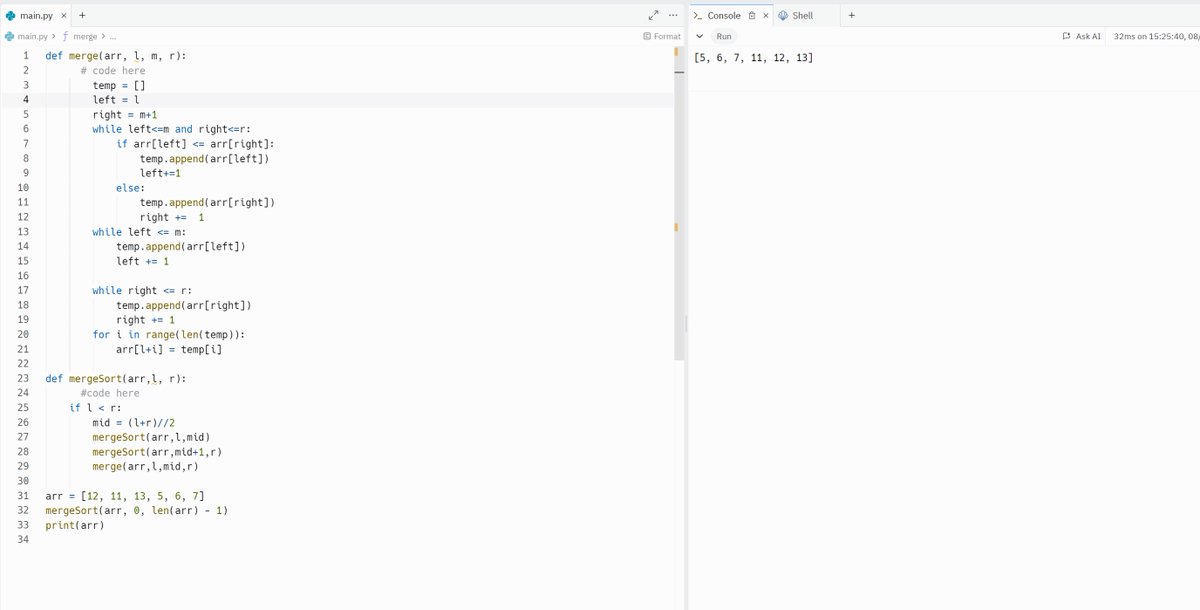Click the output [5, 6, 7, 11, 12, 13]
Image resolution: width=1200 pixels, height=610 pixels.
pyautogui.click(x=753, y=58)
